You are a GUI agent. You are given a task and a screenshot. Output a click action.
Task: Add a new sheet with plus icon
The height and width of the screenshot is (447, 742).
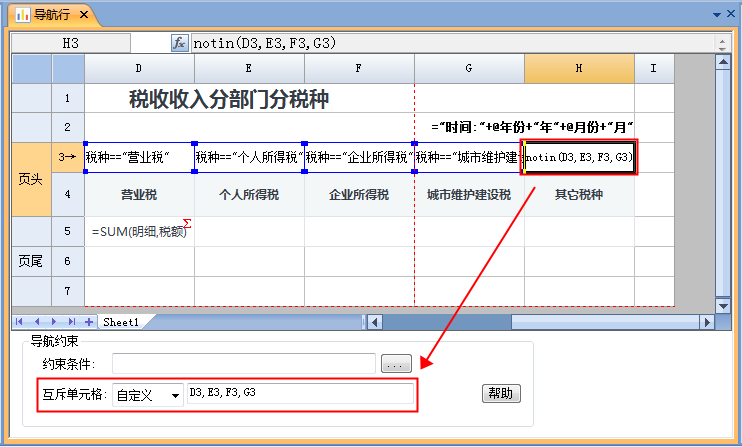click(89, 322)
